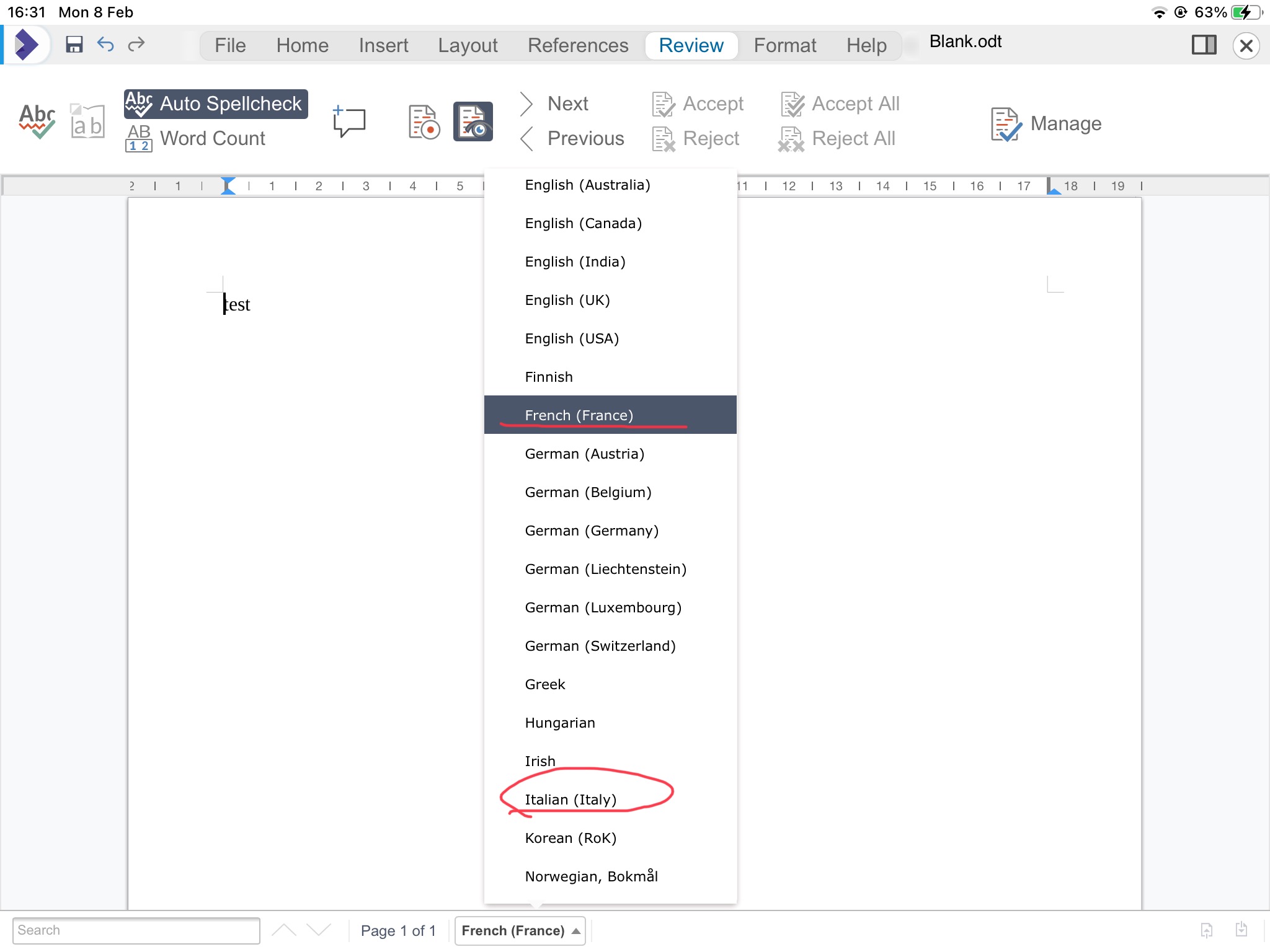Click Manage track changes
The image size is (1270, 952).
point(1046,123)
